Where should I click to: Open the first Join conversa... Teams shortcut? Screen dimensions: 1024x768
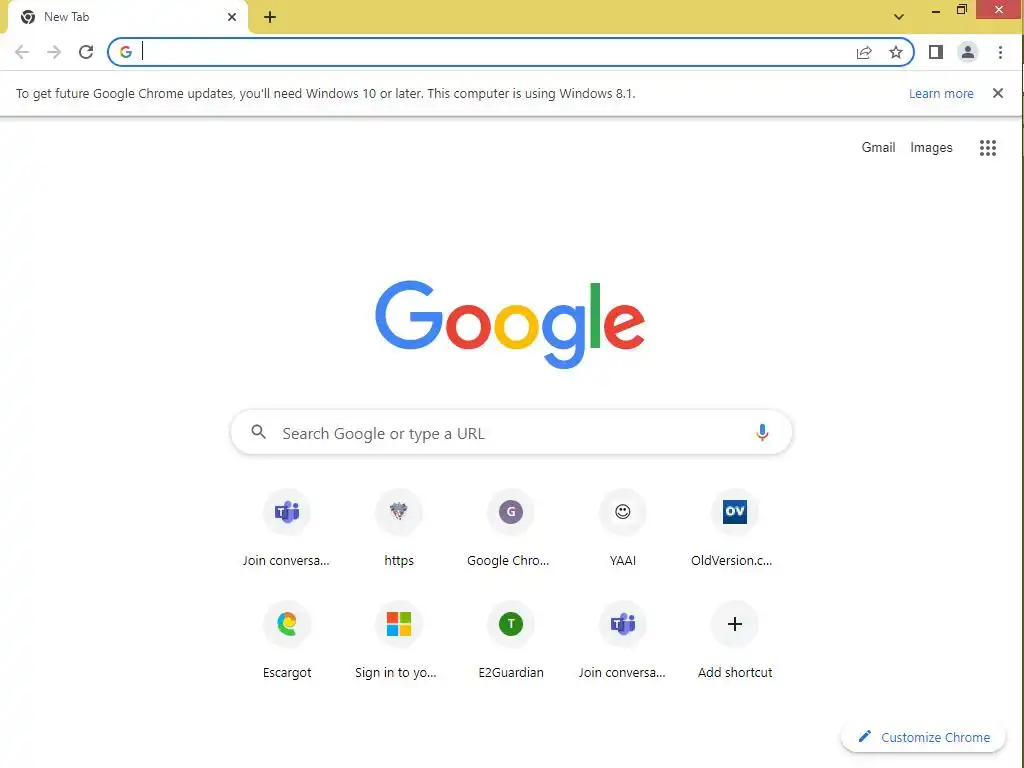[286, 528]
